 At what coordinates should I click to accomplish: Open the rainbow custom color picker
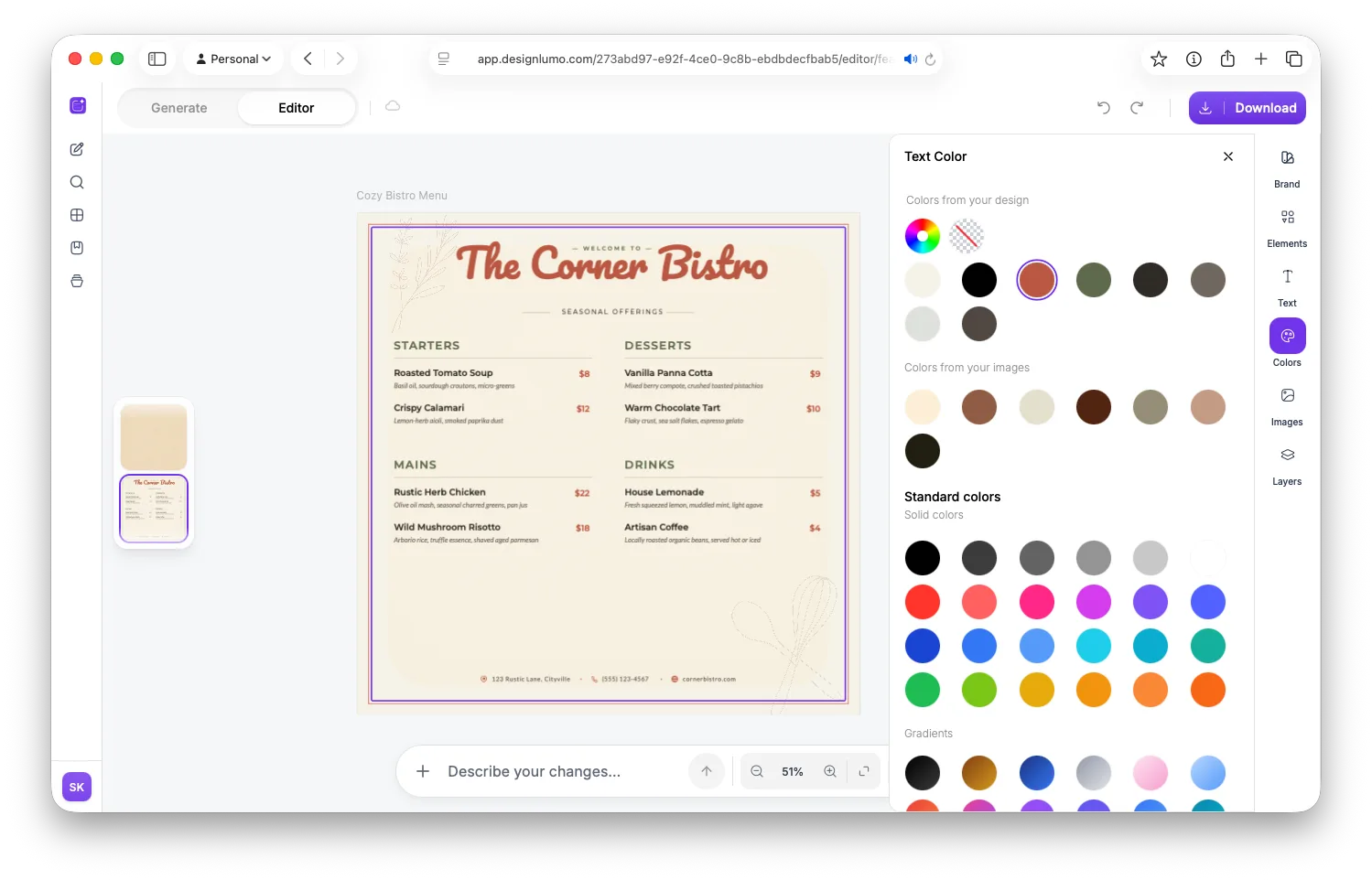[923, 236]
